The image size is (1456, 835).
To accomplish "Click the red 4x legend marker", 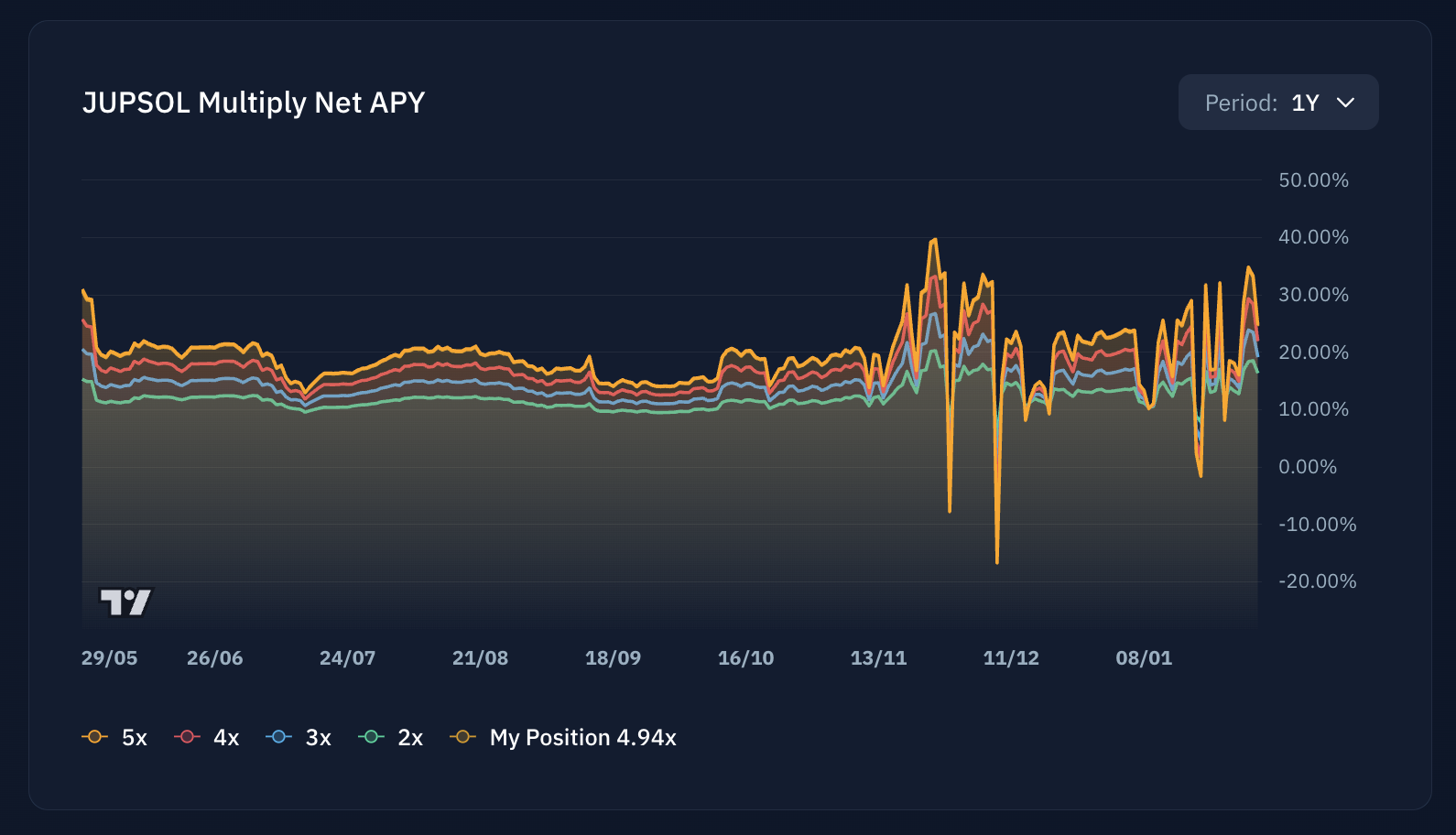I will pyautogui.click(x=187, y=737).
